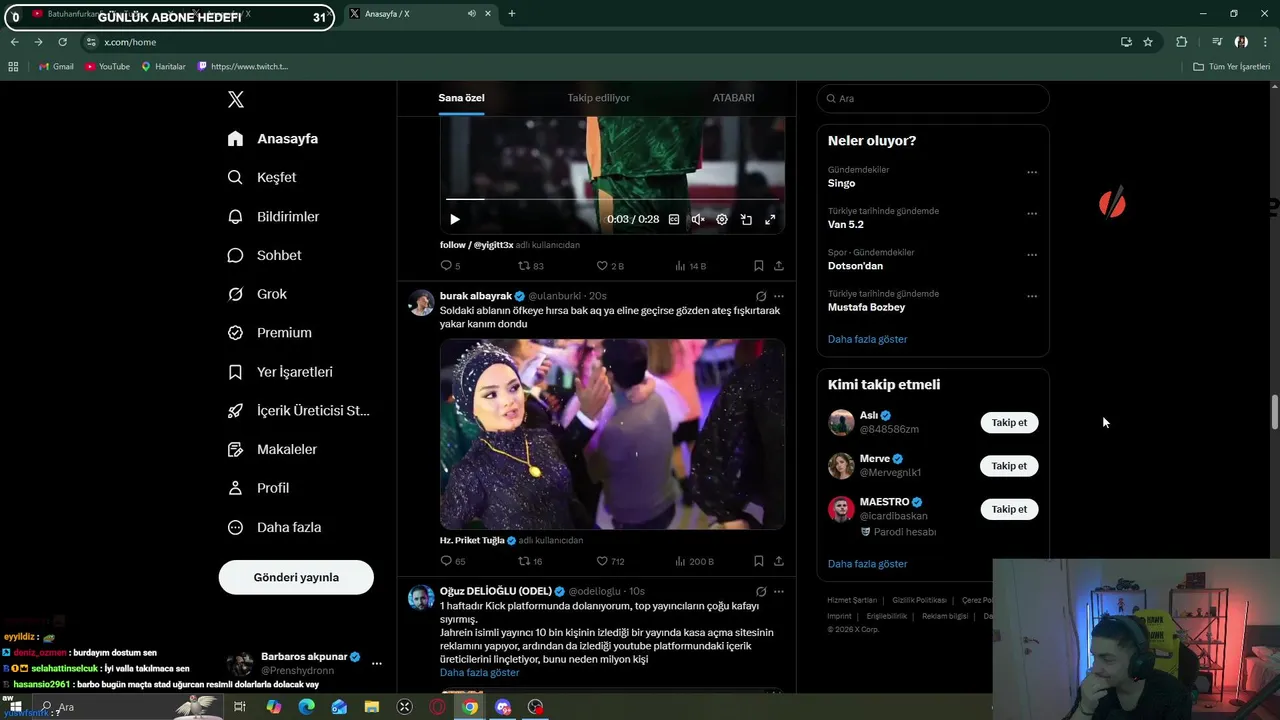View analytics of the 200 B views post
The width and height of the screenshot is (1280, 720).
695,561
